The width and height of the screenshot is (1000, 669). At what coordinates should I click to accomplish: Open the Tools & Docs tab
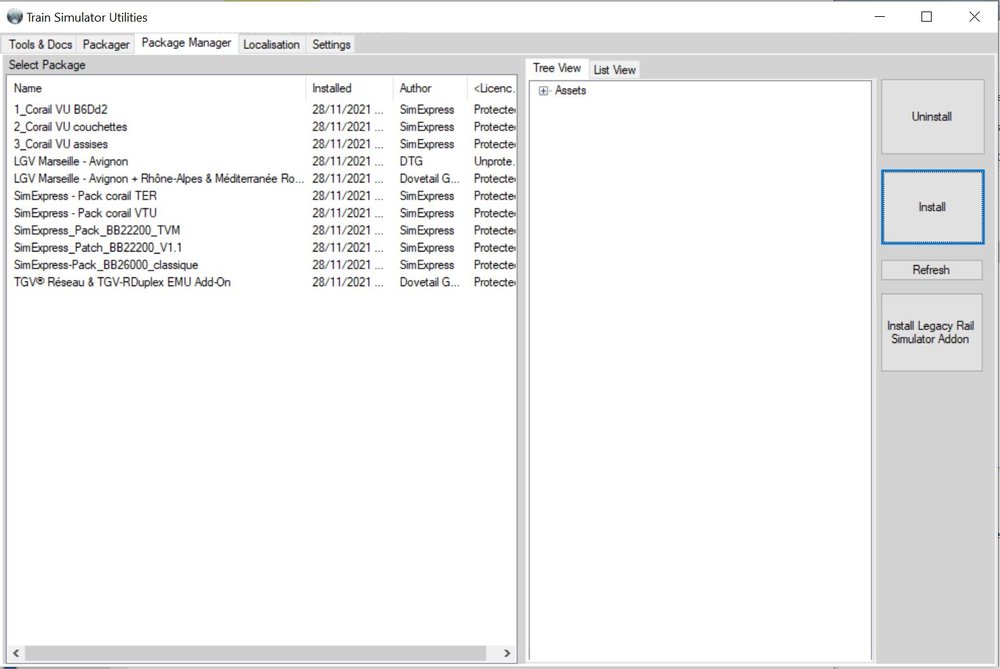click(40, 45)
